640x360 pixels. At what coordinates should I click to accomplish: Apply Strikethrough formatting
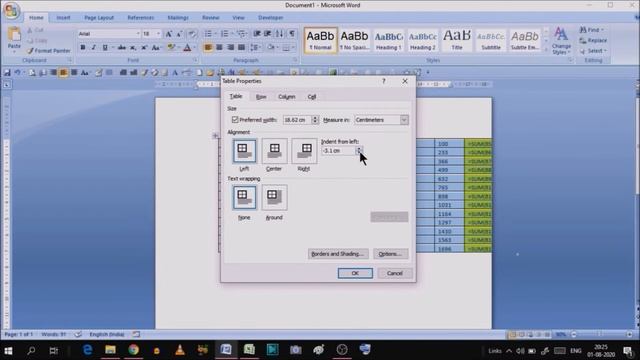click(x=122, y=48)
